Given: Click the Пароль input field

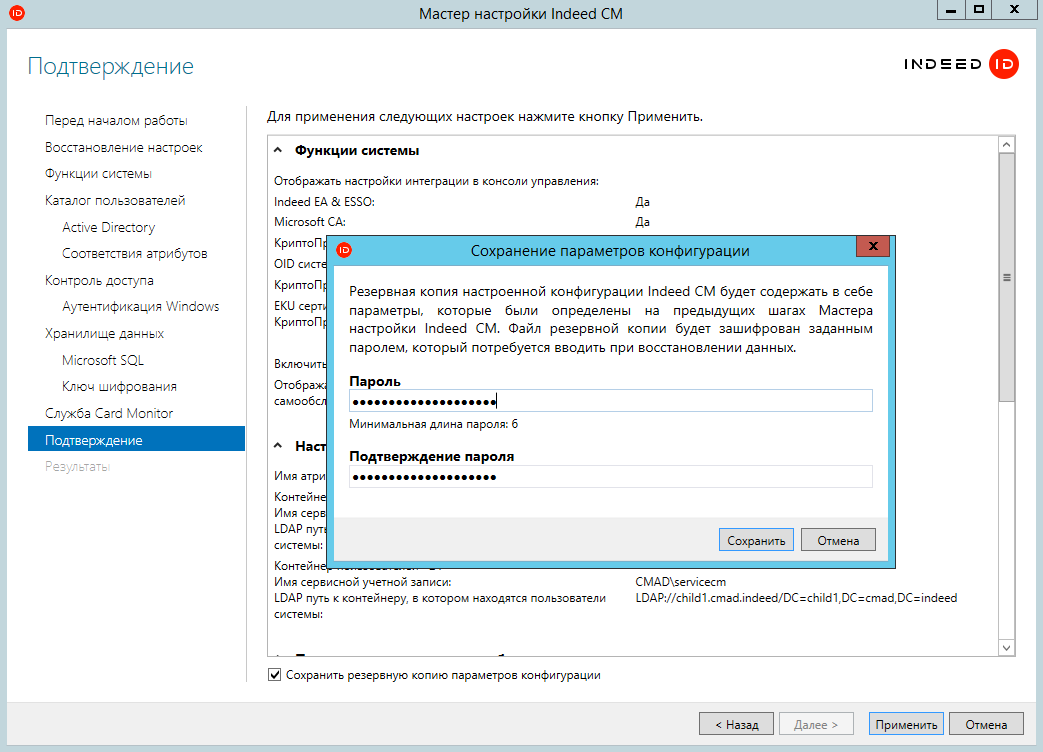Looking at the screenshot, I should [610, 401].
